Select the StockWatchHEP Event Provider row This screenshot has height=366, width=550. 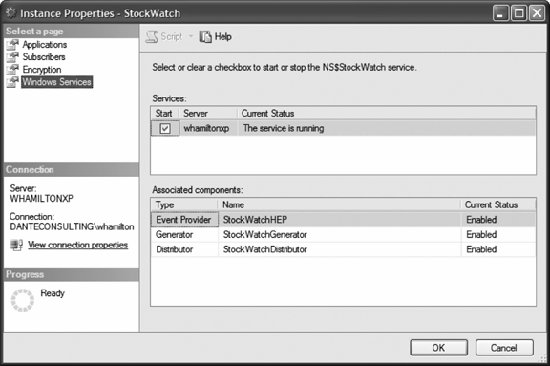coord(343,220)
